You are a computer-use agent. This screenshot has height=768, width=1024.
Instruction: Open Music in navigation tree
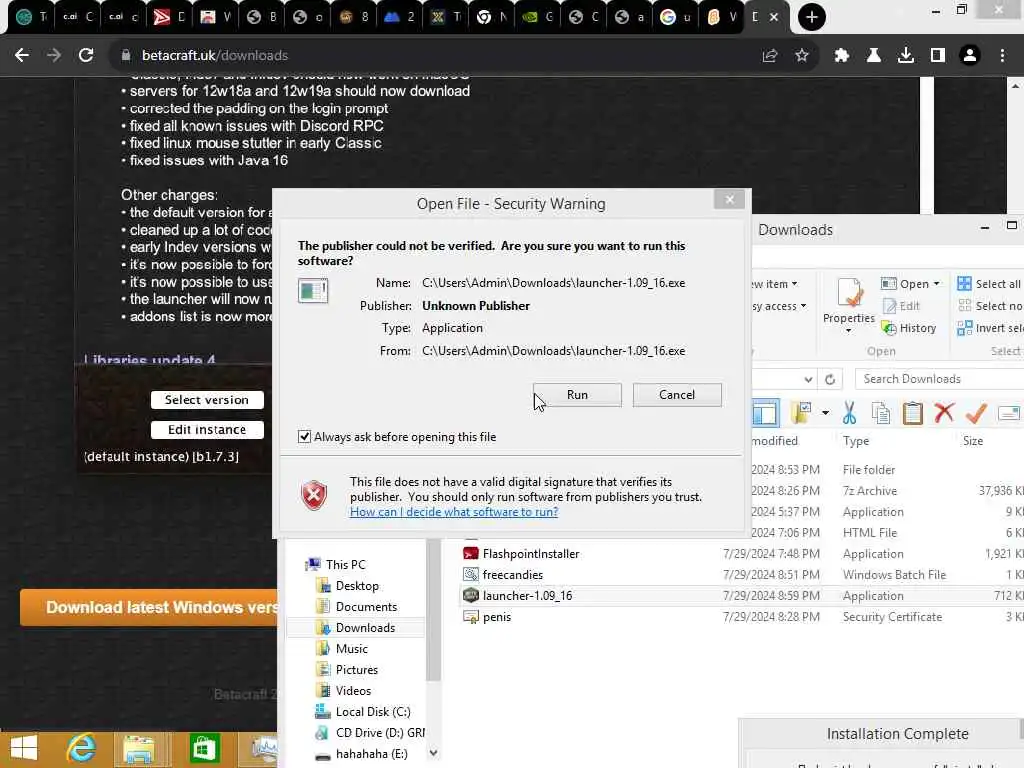tap(351, 648)
